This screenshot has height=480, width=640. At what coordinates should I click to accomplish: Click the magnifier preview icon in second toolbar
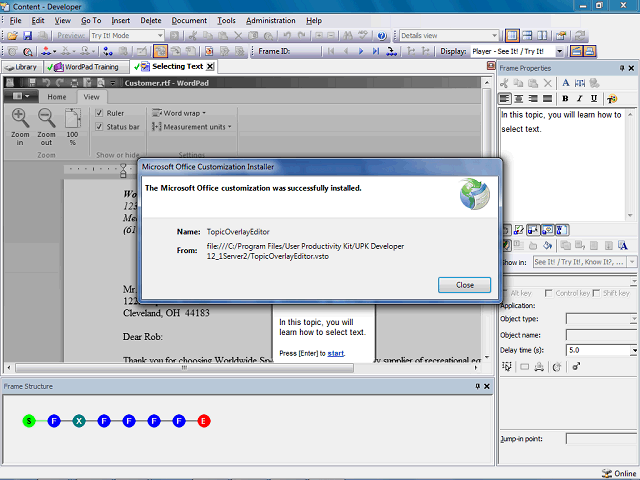(27, 51)
